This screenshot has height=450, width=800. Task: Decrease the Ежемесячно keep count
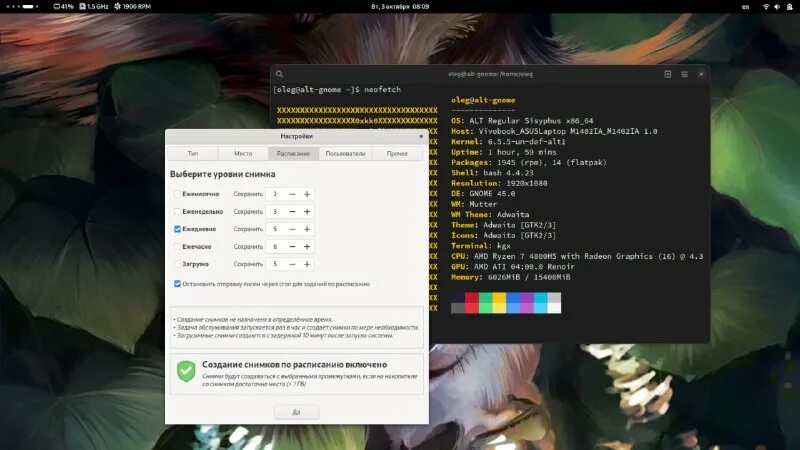click(292, 194)
